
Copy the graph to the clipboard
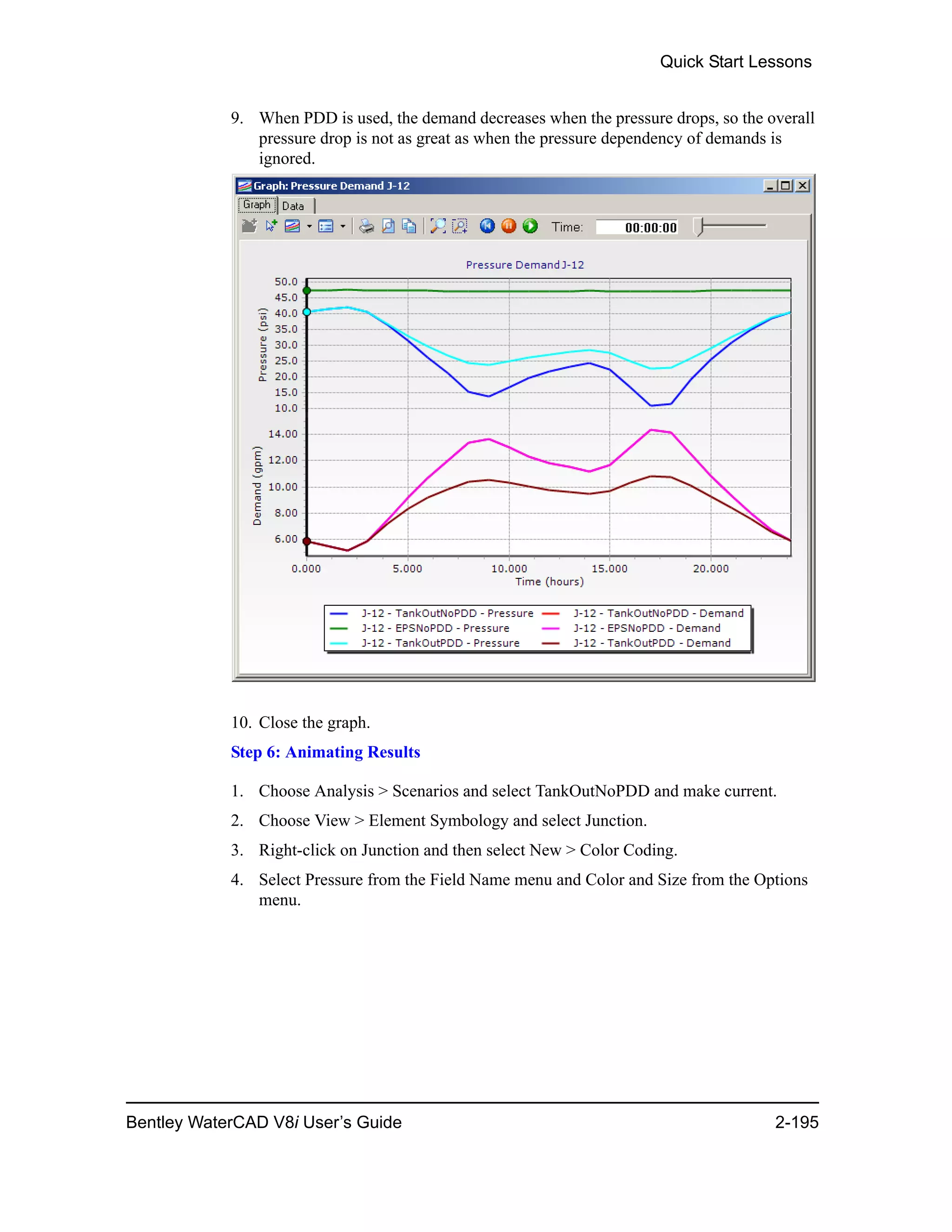pyautogui.click(x=409, y=226)
